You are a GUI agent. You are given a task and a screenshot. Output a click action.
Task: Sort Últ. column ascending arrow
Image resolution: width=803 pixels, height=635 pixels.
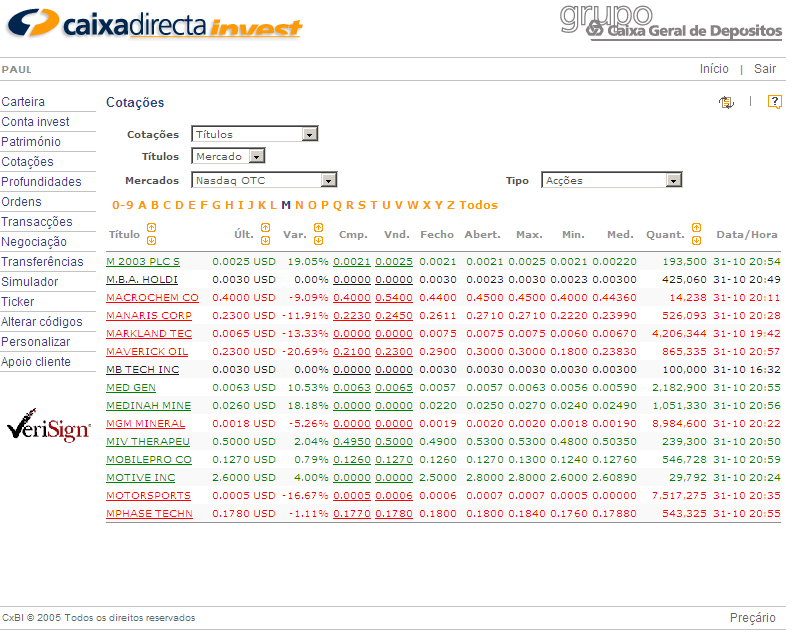(265, 228)
